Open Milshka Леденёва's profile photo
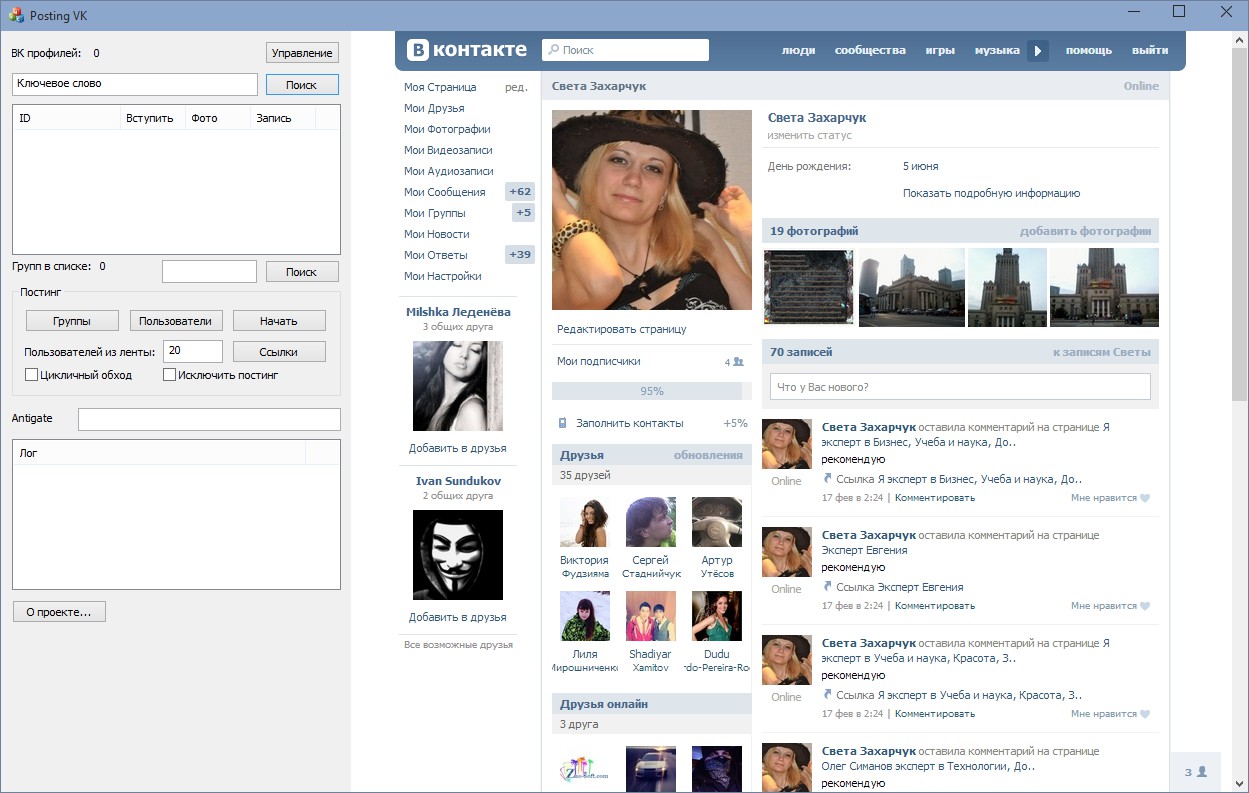1249x793 pixels. (458, 386)
